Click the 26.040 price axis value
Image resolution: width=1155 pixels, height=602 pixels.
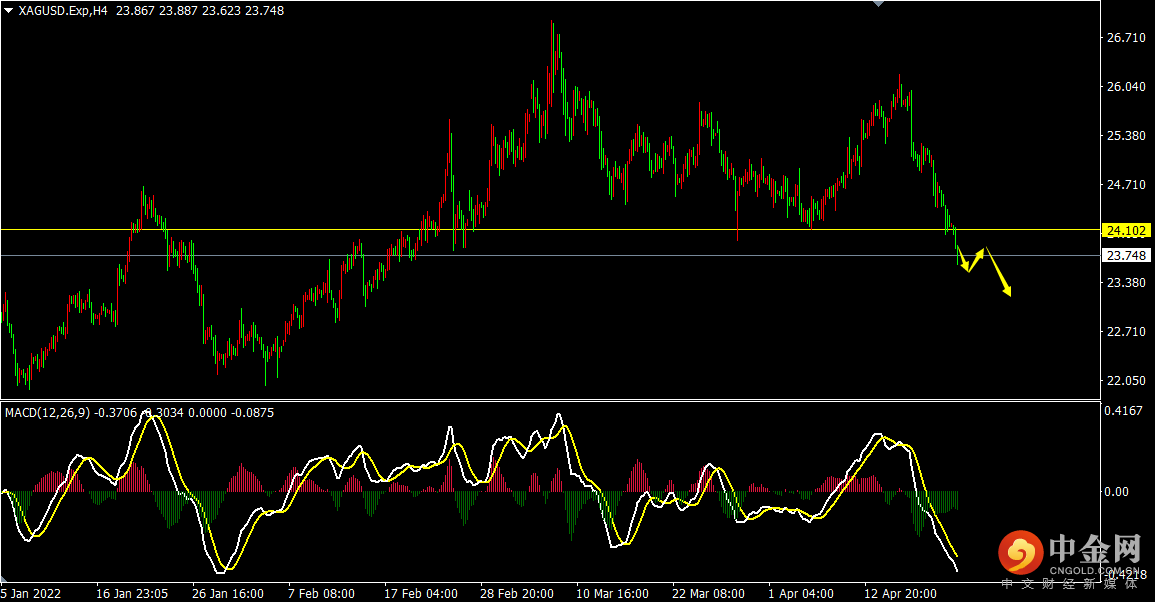pos(1126,87)
